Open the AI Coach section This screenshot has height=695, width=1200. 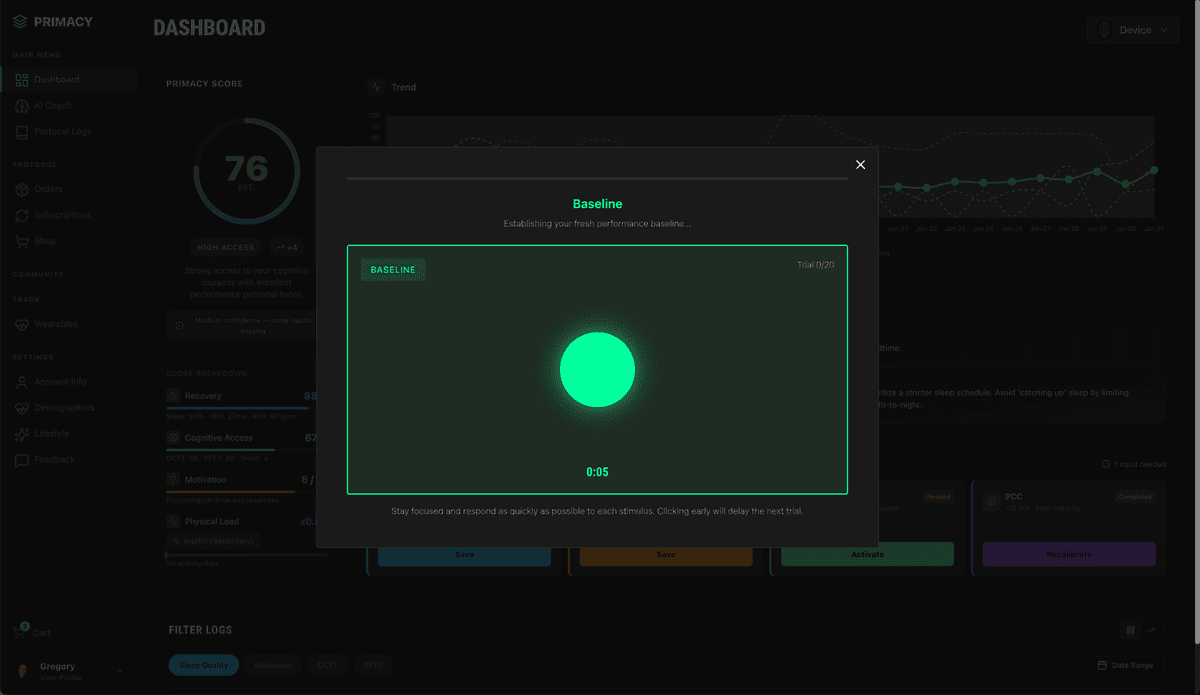click(x=22, y=105)
